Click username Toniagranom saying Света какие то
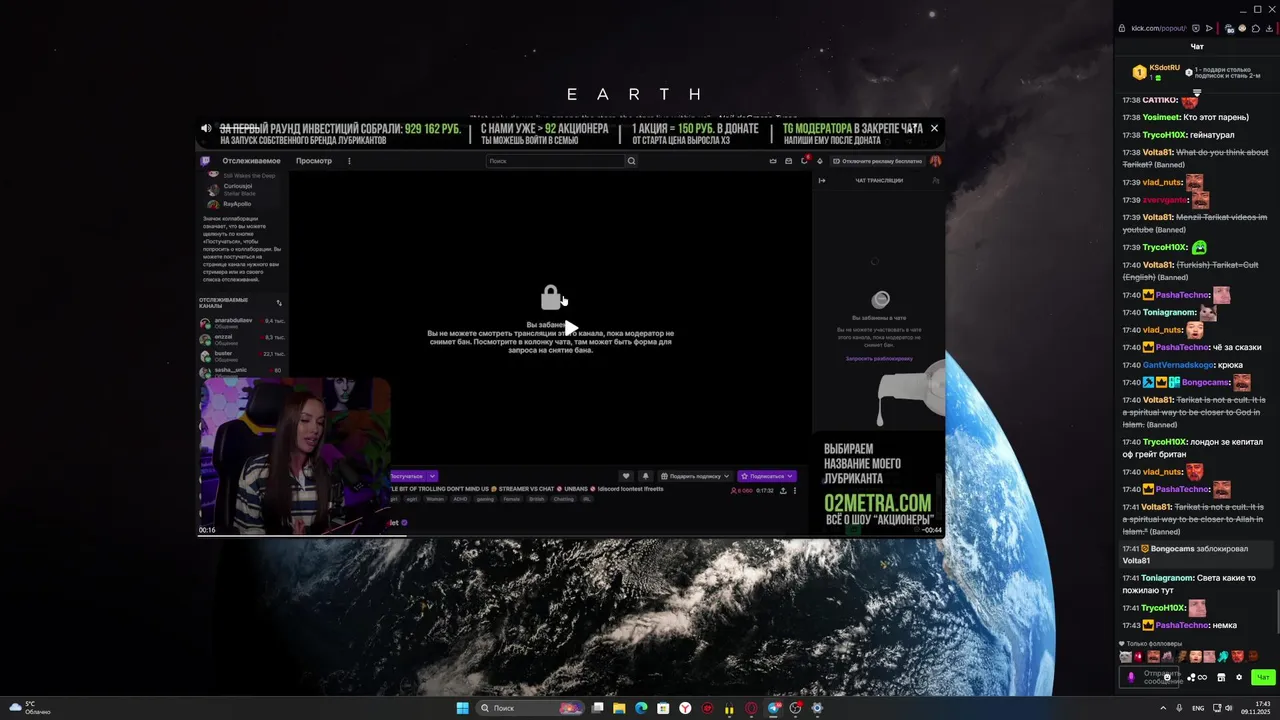 tap(1169, 578)
